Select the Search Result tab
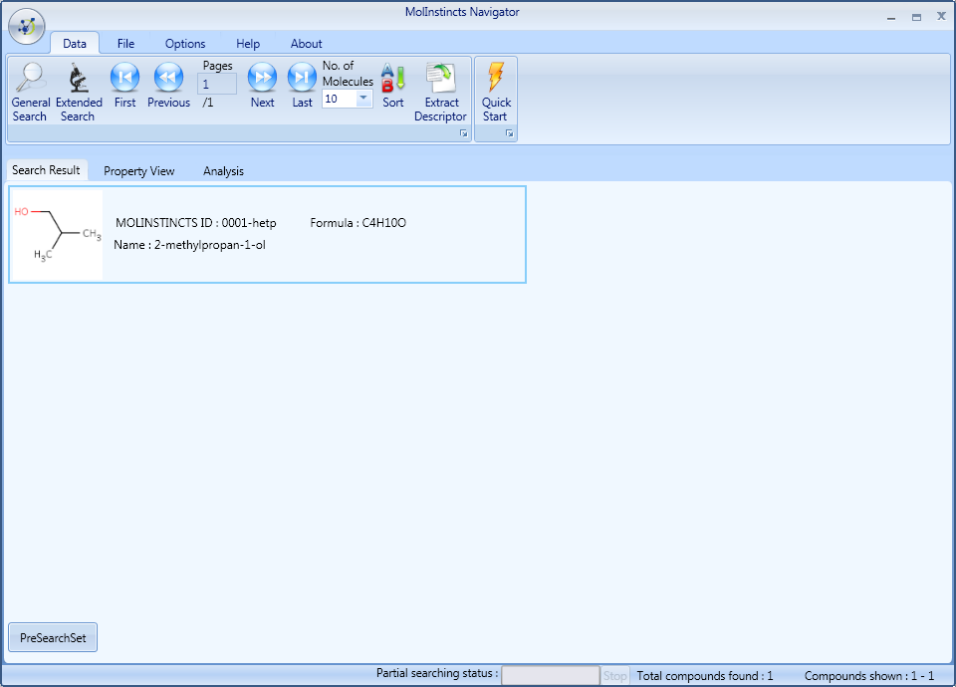 (46, 170)
